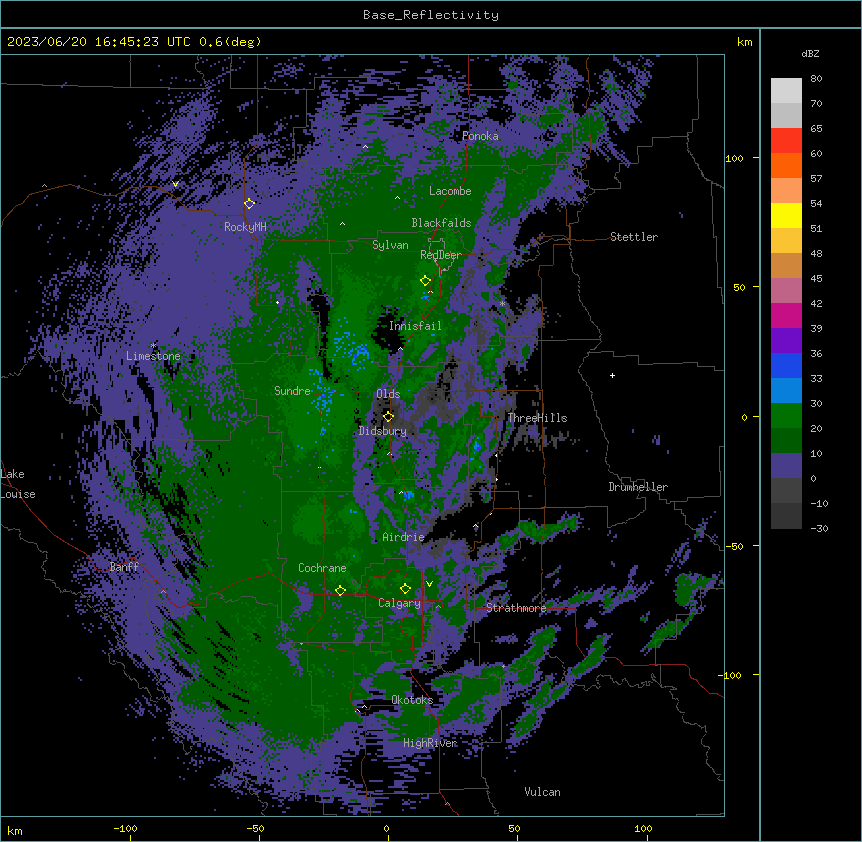This screenshot has width=862, height=842.
Task: Click the Calgary city label
Action: pos(399,603)
